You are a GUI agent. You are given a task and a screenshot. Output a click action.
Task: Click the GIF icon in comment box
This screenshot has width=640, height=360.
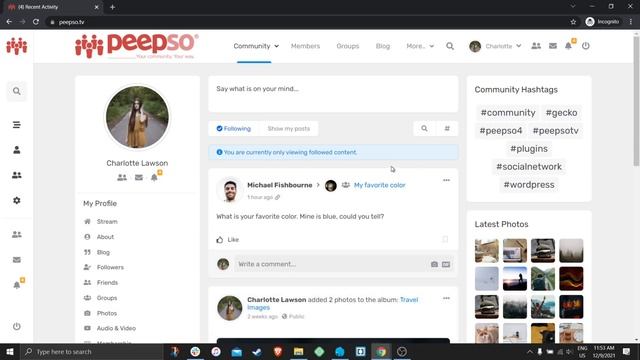click(446, 264)
